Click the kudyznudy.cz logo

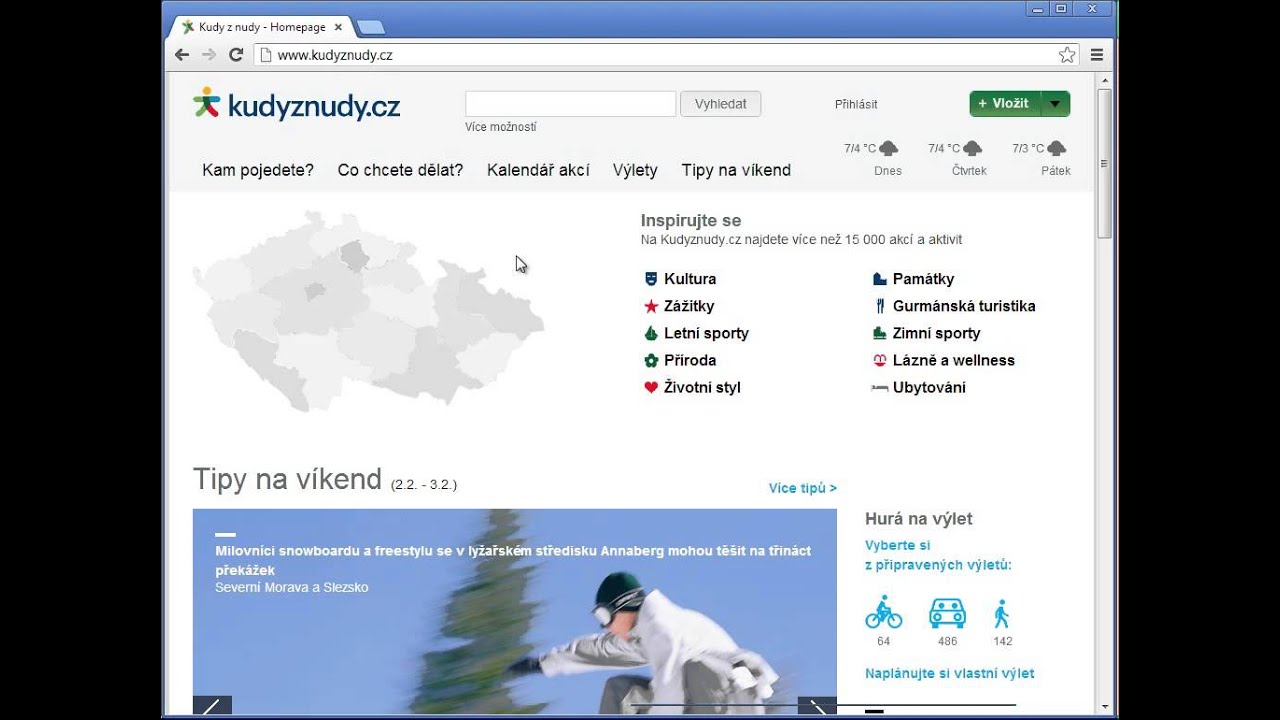297,104
